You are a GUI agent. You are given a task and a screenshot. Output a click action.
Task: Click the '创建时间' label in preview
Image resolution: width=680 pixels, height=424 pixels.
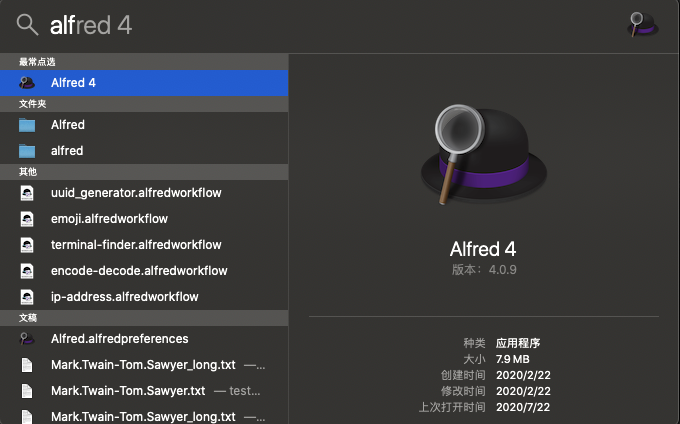click(463, 375)
